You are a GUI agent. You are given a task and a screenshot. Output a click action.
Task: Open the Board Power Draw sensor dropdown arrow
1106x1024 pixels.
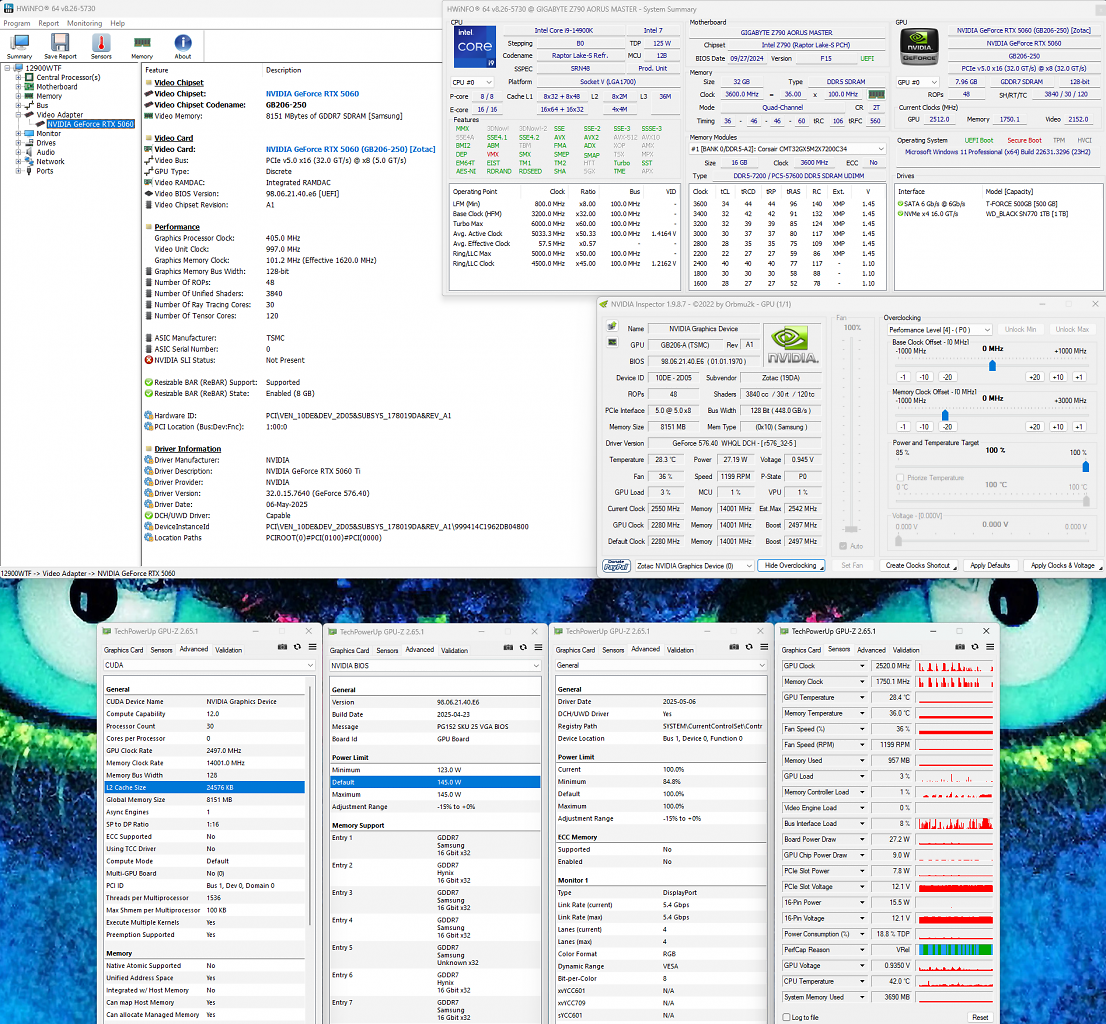click(x=861, y=839)
